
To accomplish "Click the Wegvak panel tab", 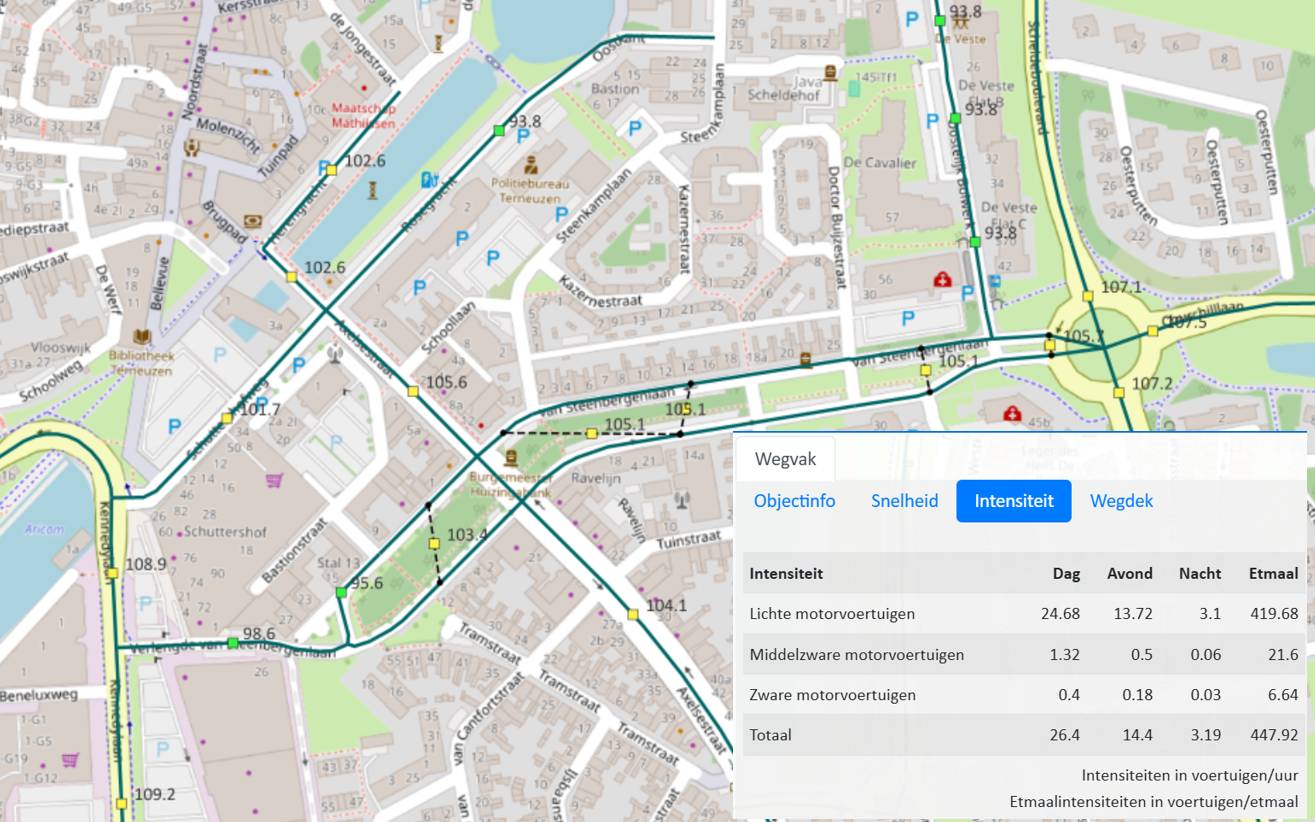I will 785,459.
